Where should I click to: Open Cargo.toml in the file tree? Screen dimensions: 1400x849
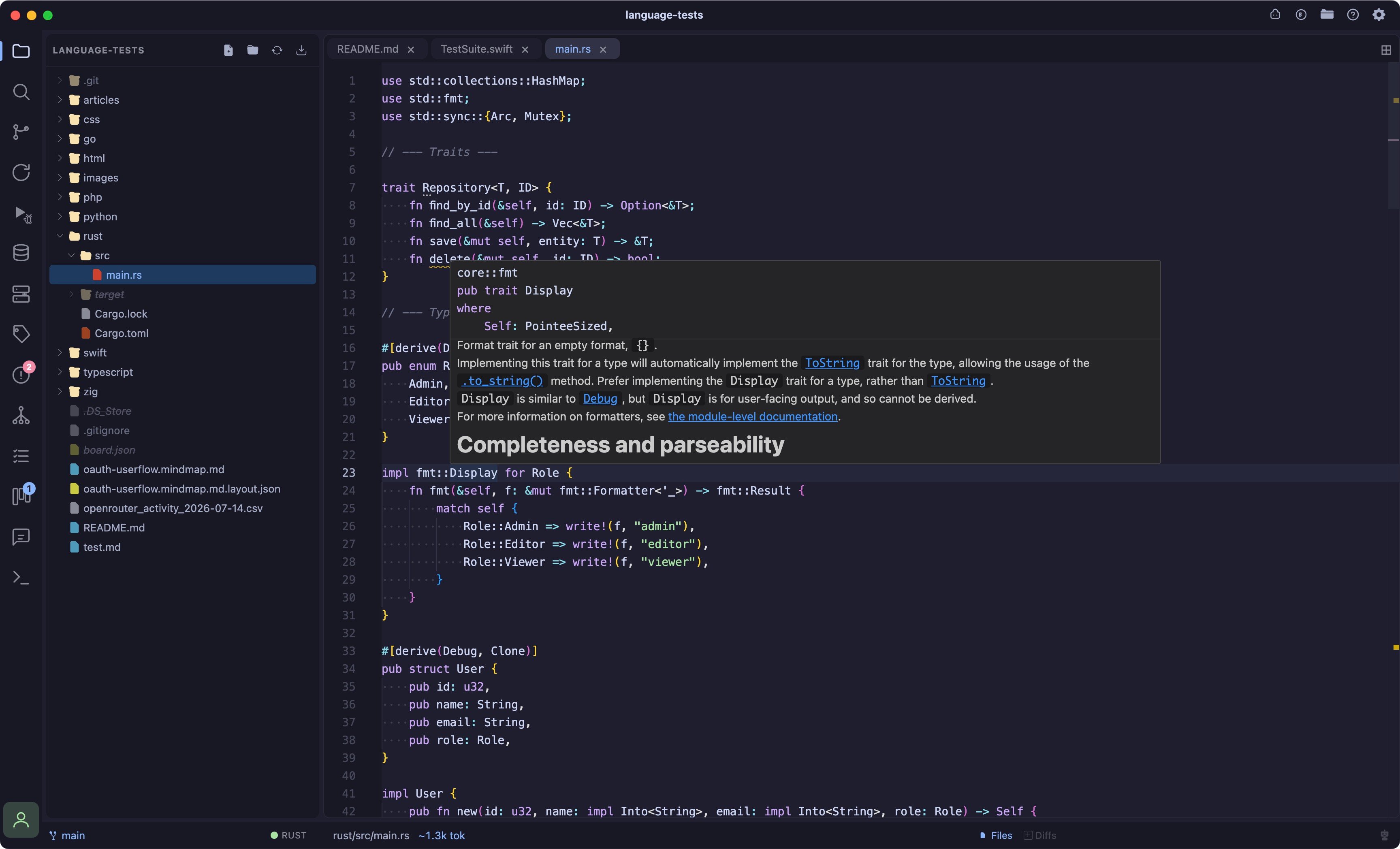121,333
